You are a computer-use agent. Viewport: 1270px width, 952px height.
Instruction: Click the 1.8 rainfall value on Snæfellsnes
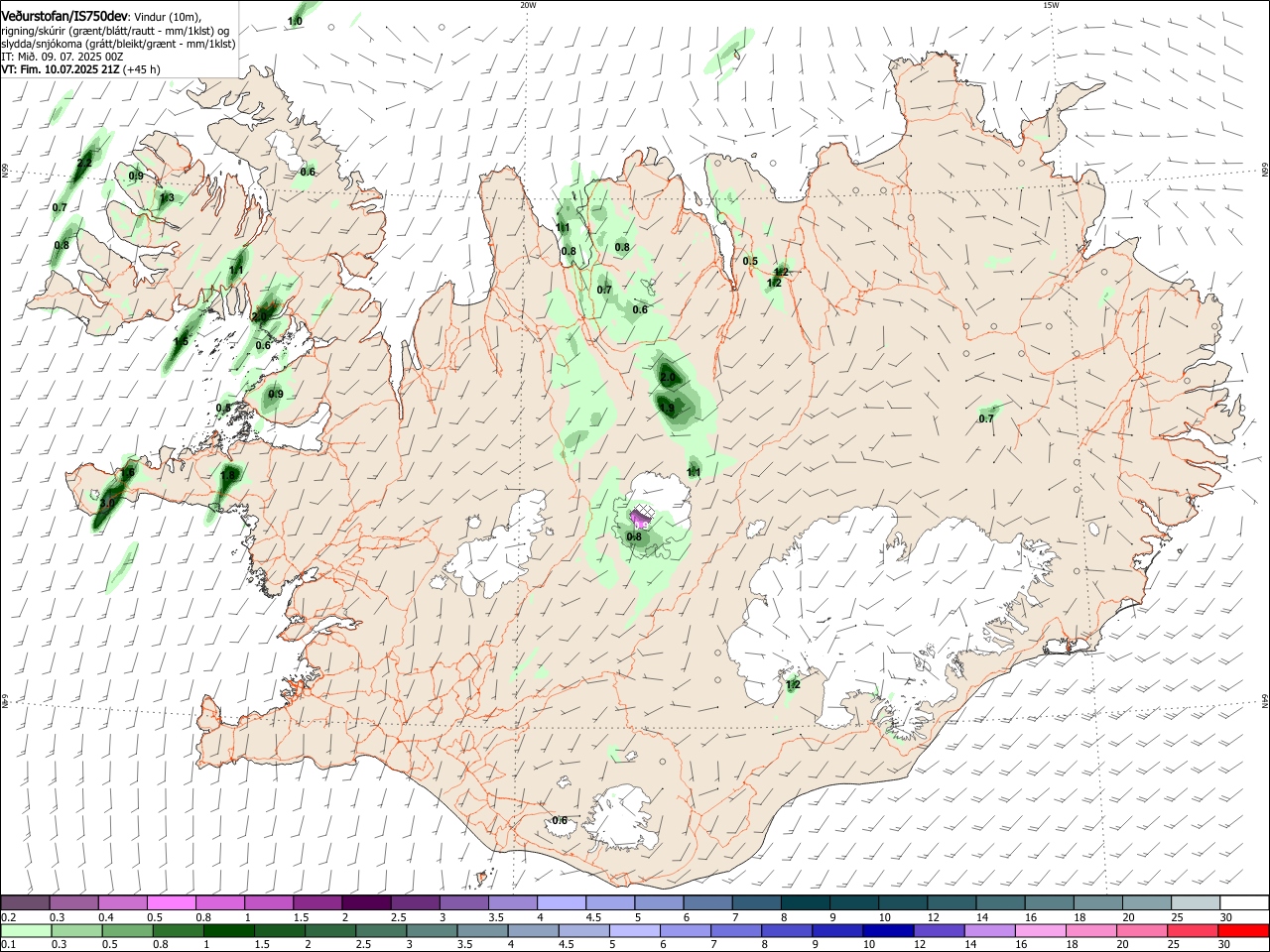(228, 475)
